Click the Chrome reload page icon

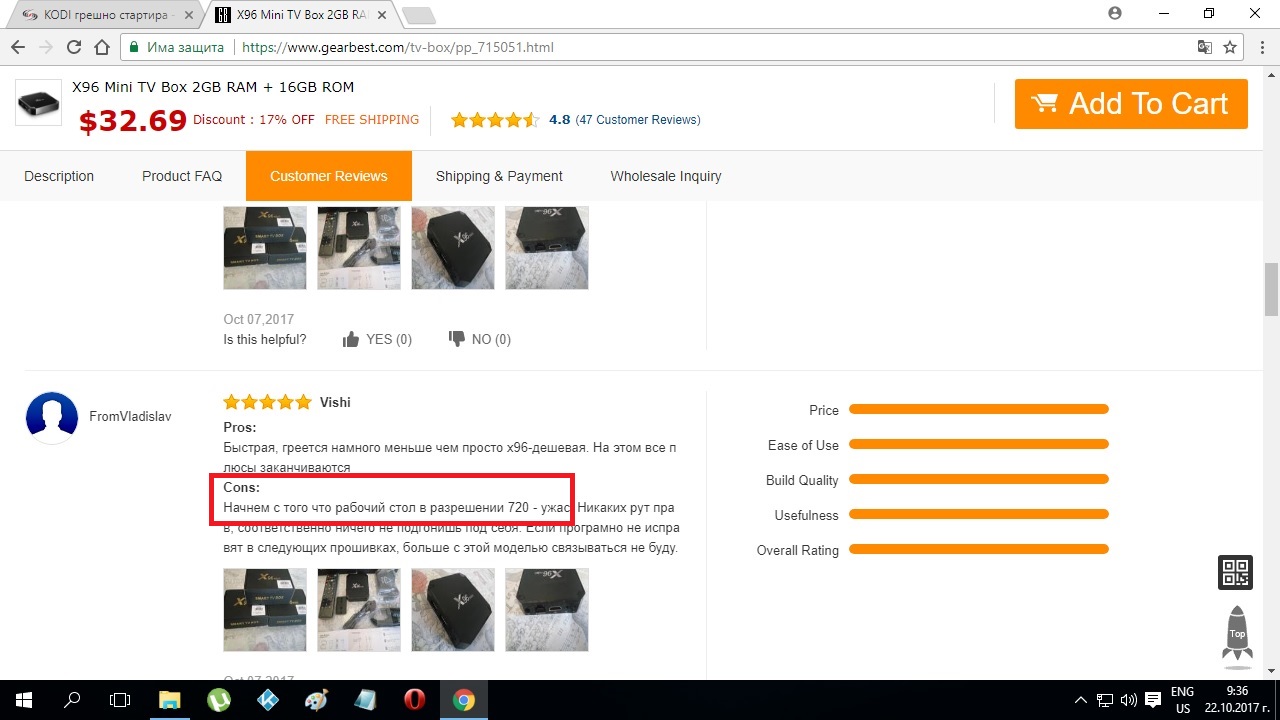click(73, 47)
